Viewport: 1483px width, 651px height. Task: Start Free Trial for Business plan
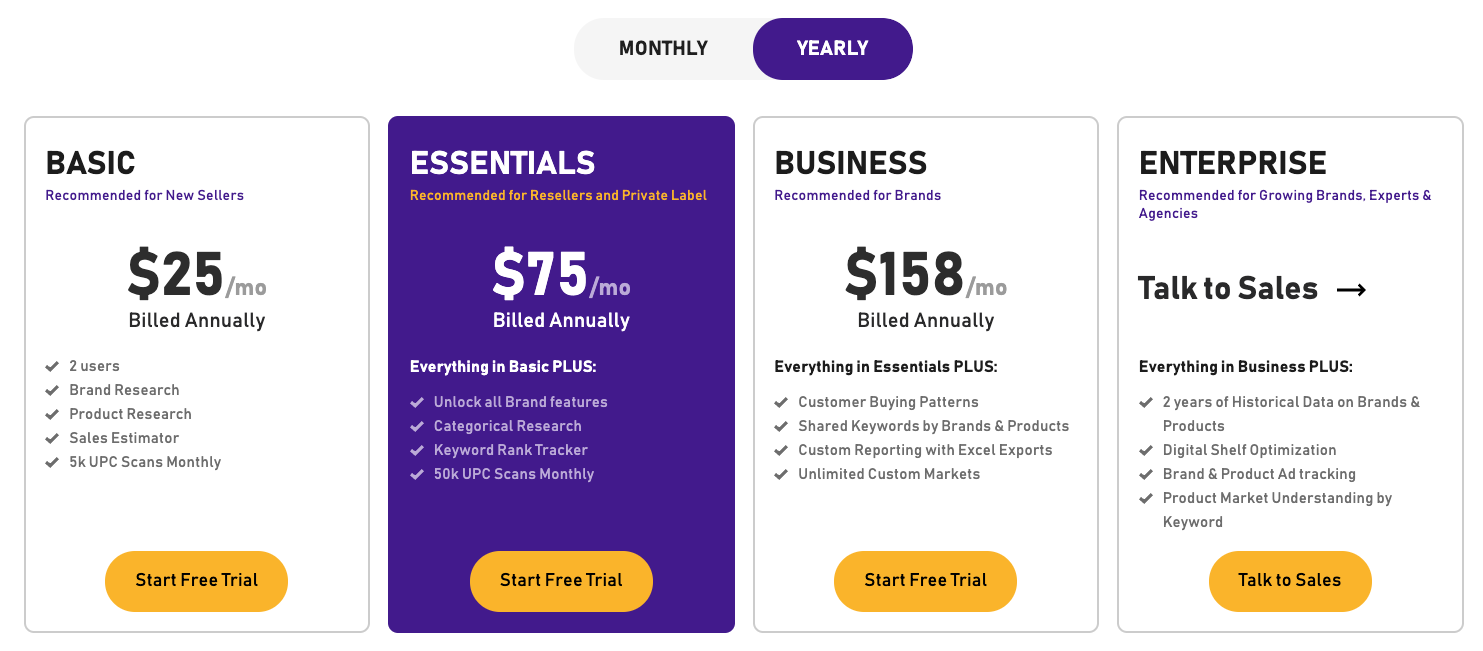[x=925, y=581]
